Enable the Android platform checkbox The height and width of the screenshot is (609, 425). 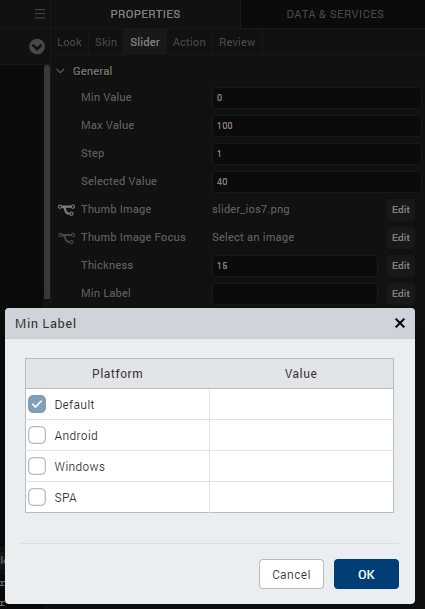tap(37, 435)
